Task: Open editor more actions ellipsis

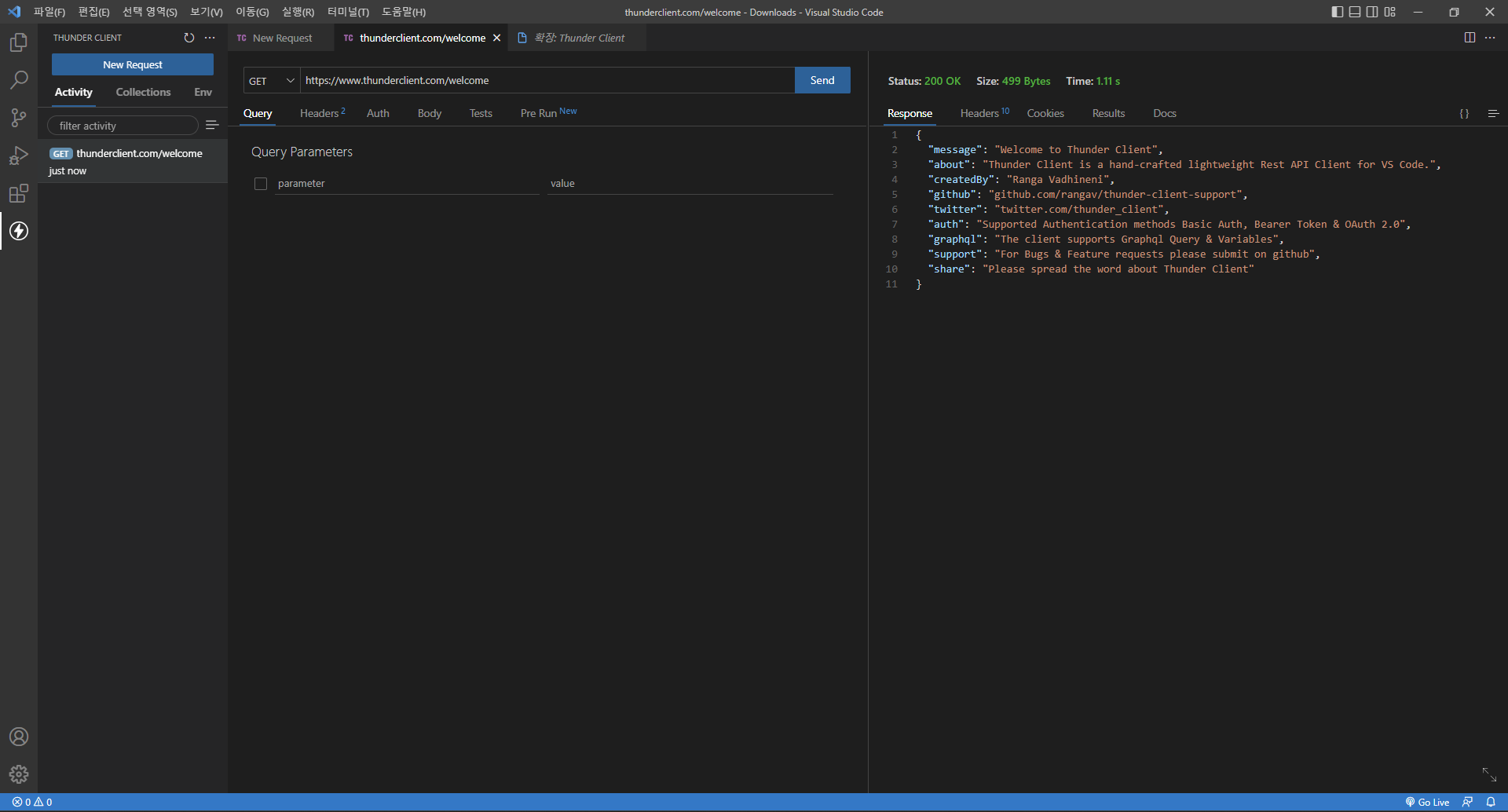Action: pos(1490,38)
